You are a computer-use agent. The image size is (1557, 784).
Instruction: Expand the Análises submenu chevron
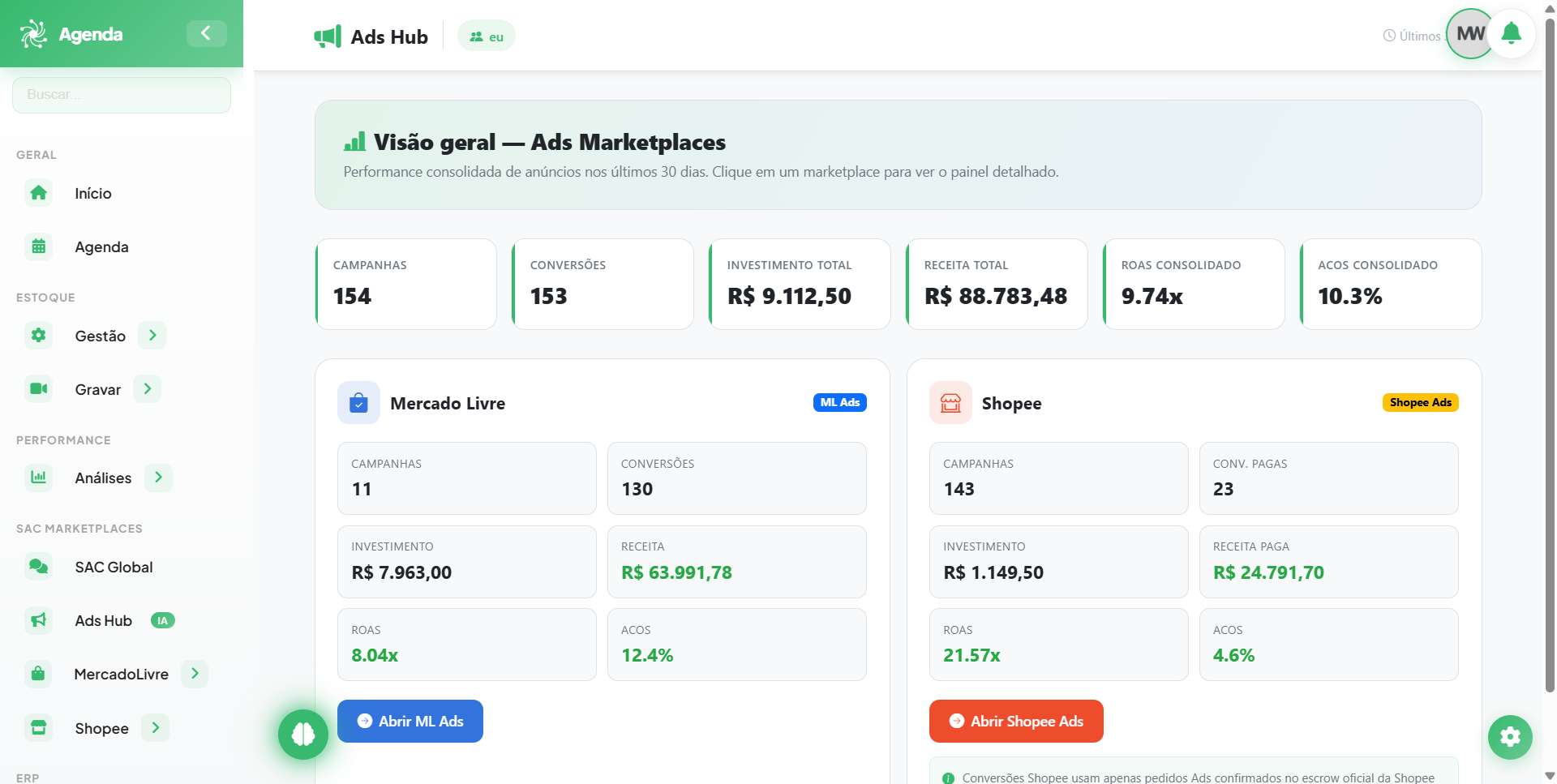coord(158,478)
